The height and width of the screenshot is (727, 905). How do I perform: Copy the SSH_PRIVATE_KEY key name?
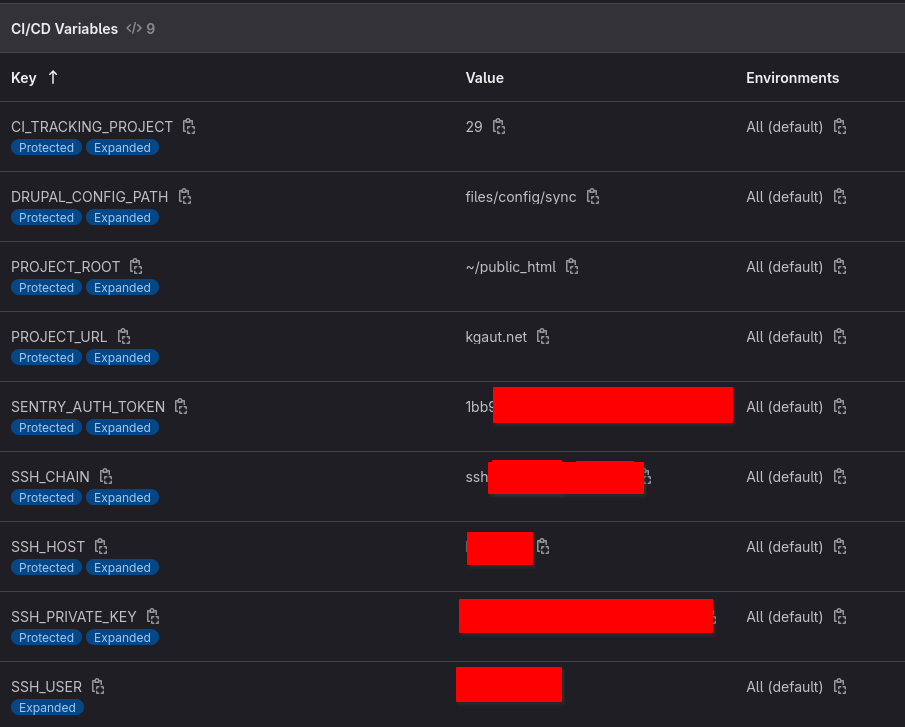point(153,617)
